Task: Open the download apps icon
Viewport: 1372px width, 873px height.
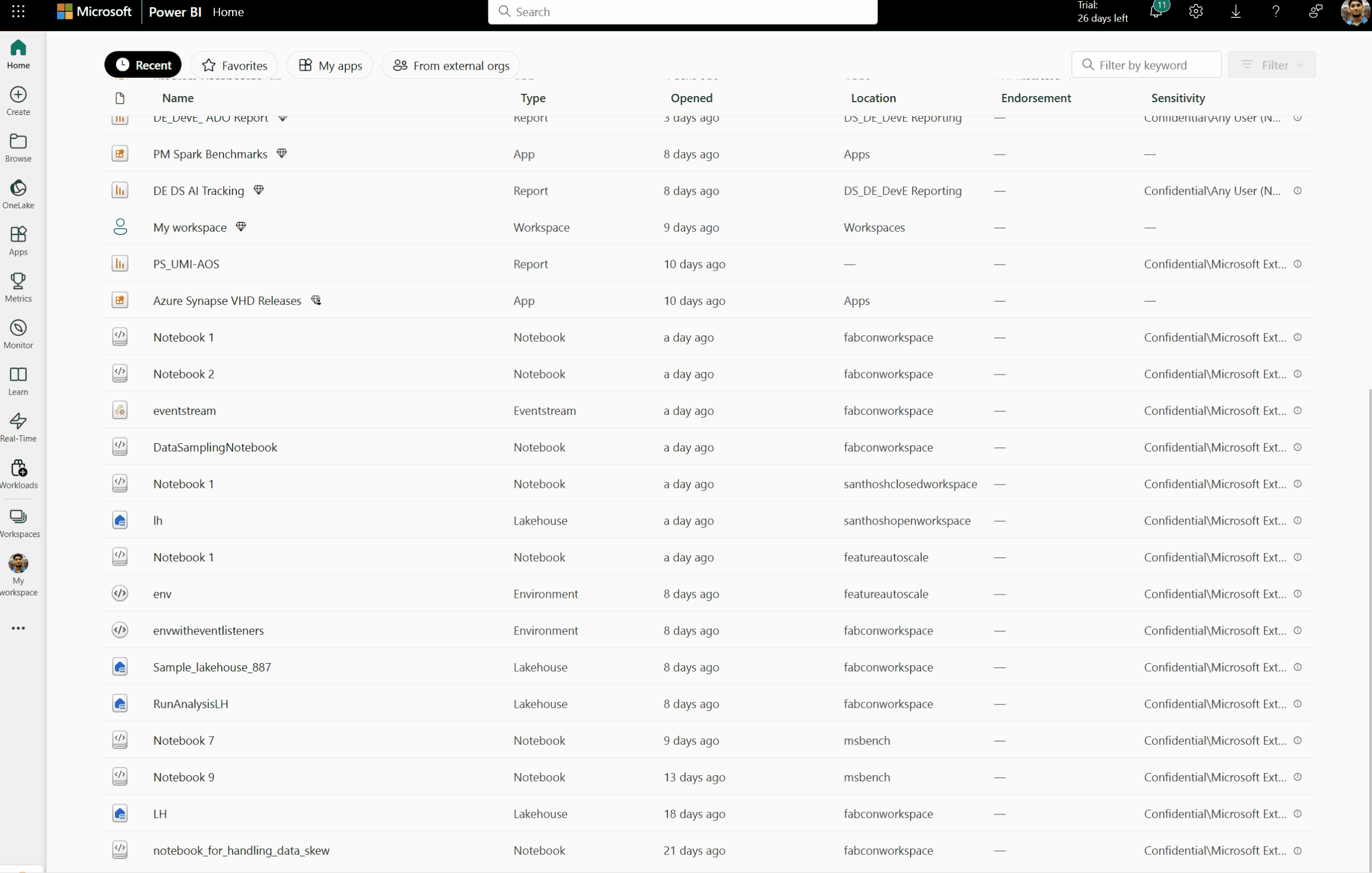Action: (1236, 12)
